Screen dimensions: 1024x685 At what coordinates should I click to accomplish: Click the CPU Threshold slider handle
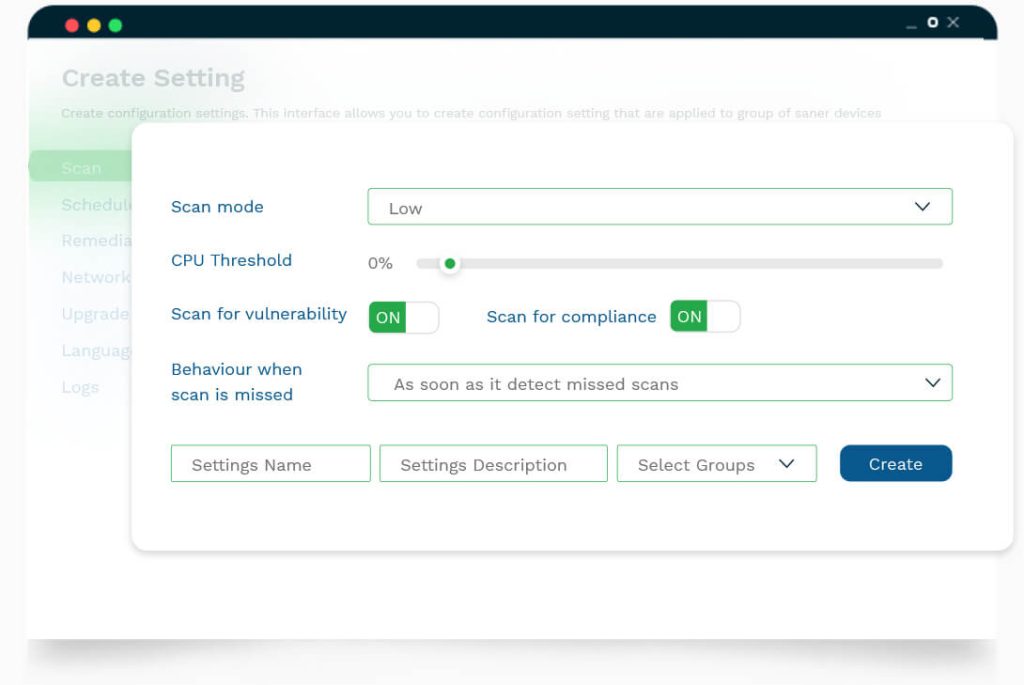click(x=449, y=263)
